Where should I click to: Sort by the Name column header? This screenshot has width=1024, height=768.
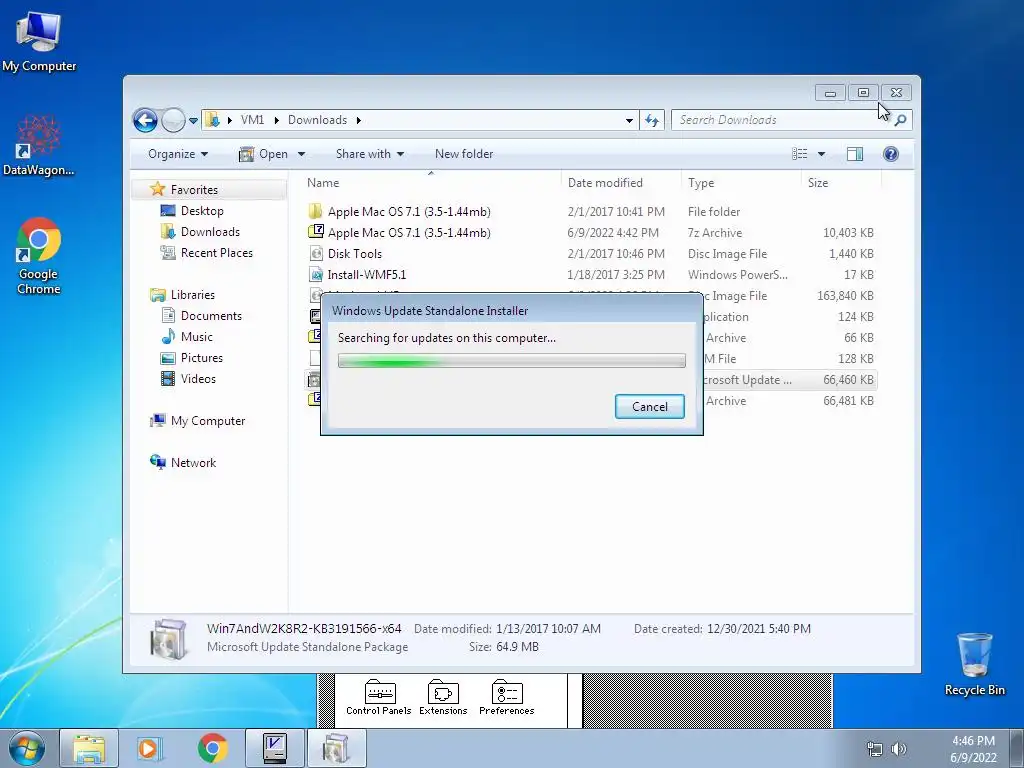coord(431,183)
